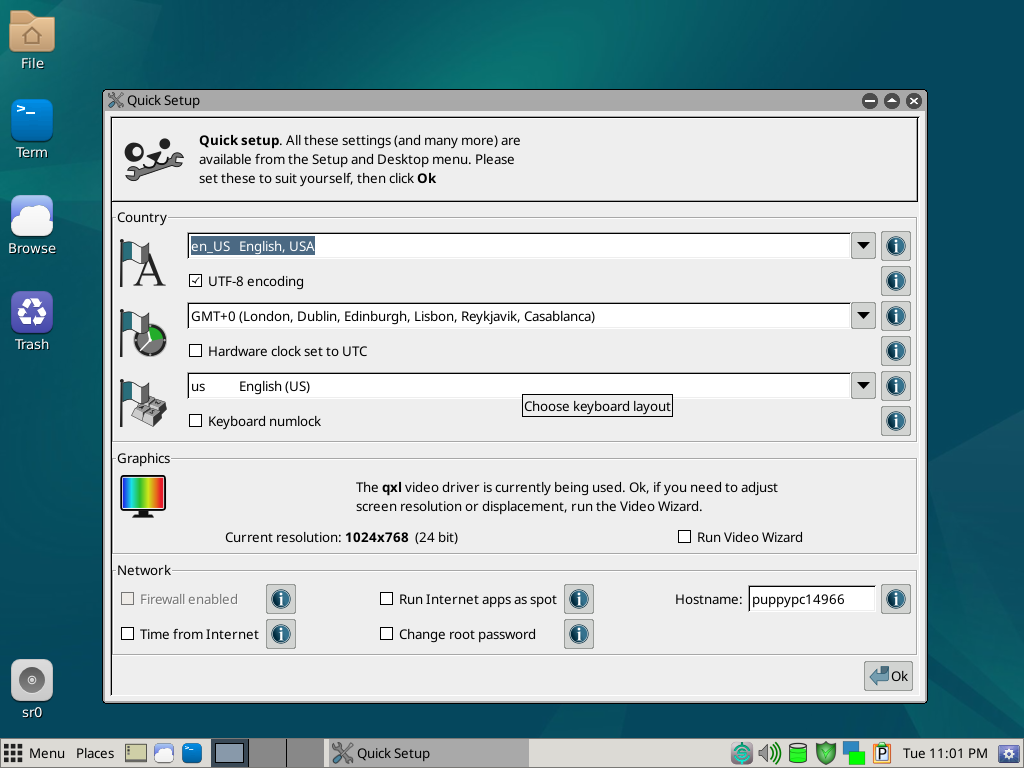Click Ok to apply settings
Viewport: 1024px width, 768px height.
tap(888, 676)
